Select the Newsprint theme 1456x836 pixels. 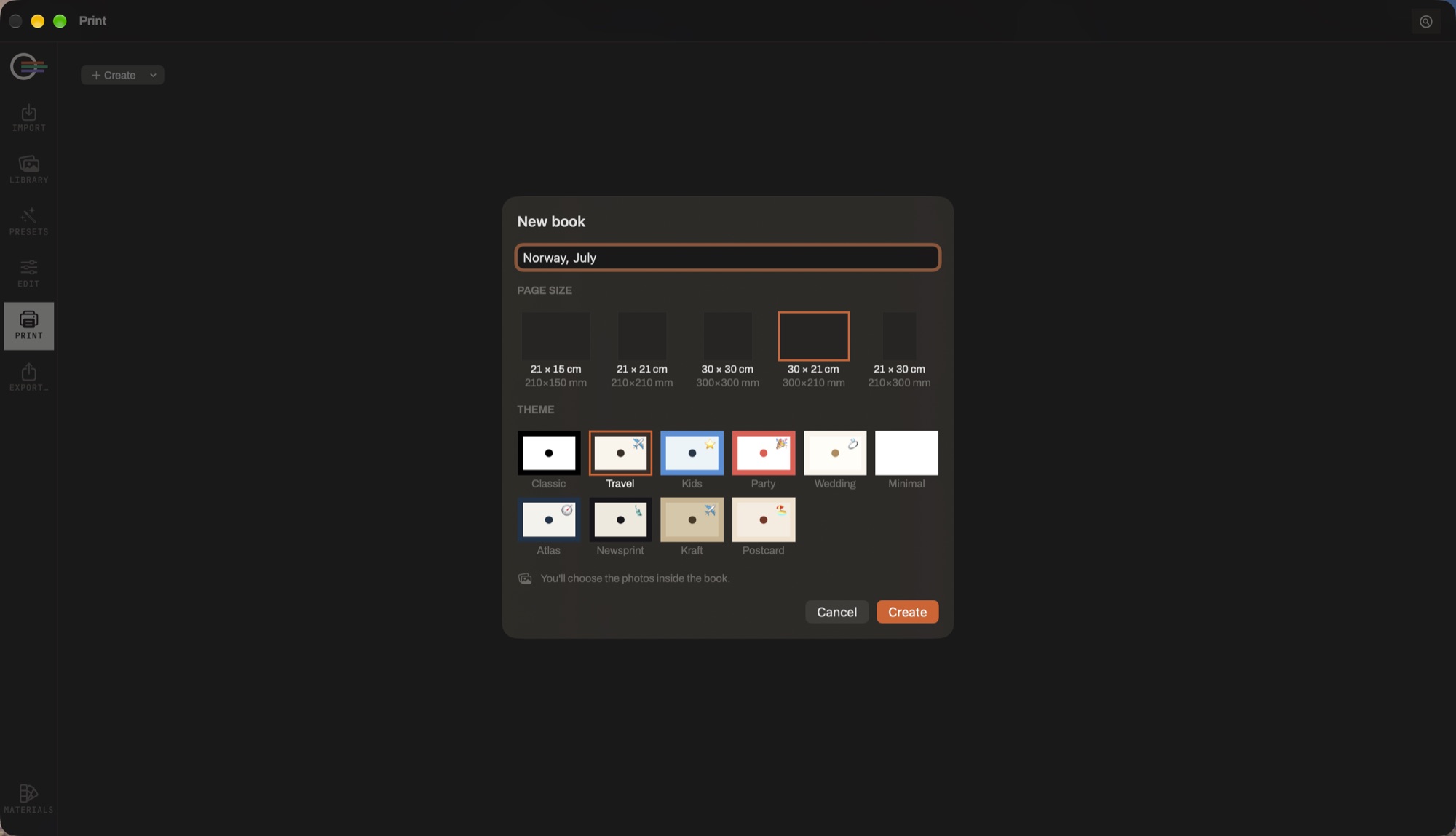click(x=620, y=527)
